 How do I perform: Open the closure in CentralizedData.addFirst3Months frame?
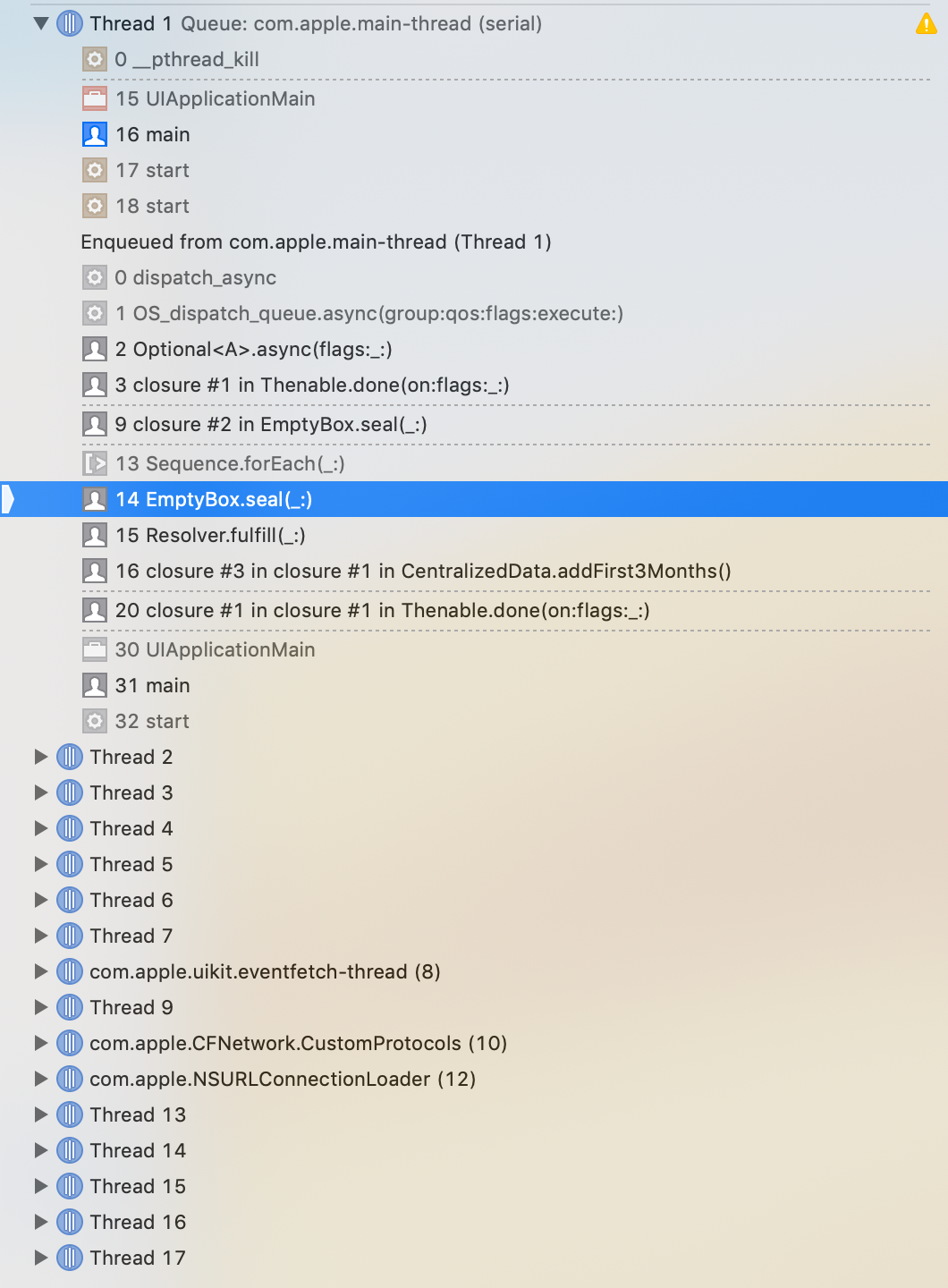425,571
